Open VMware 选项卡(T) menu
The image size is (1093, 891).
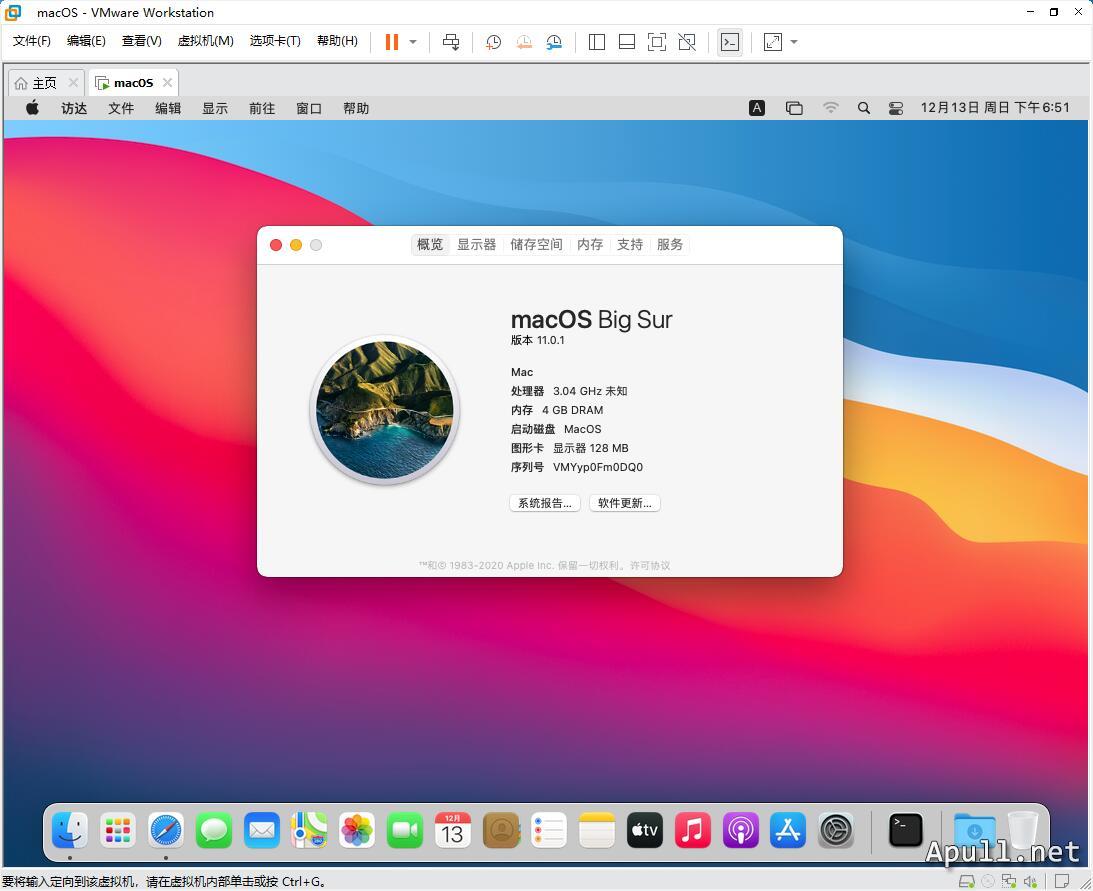tap(275, 41)
